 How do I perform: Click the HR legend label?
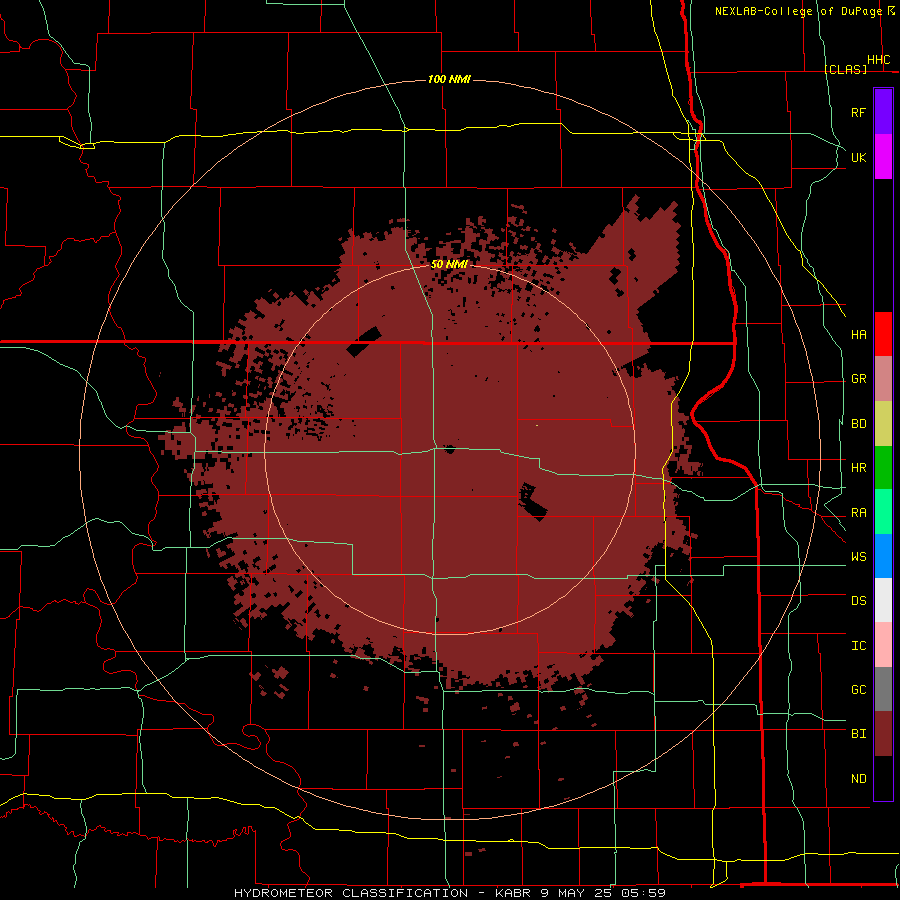[x=858, y=468]
